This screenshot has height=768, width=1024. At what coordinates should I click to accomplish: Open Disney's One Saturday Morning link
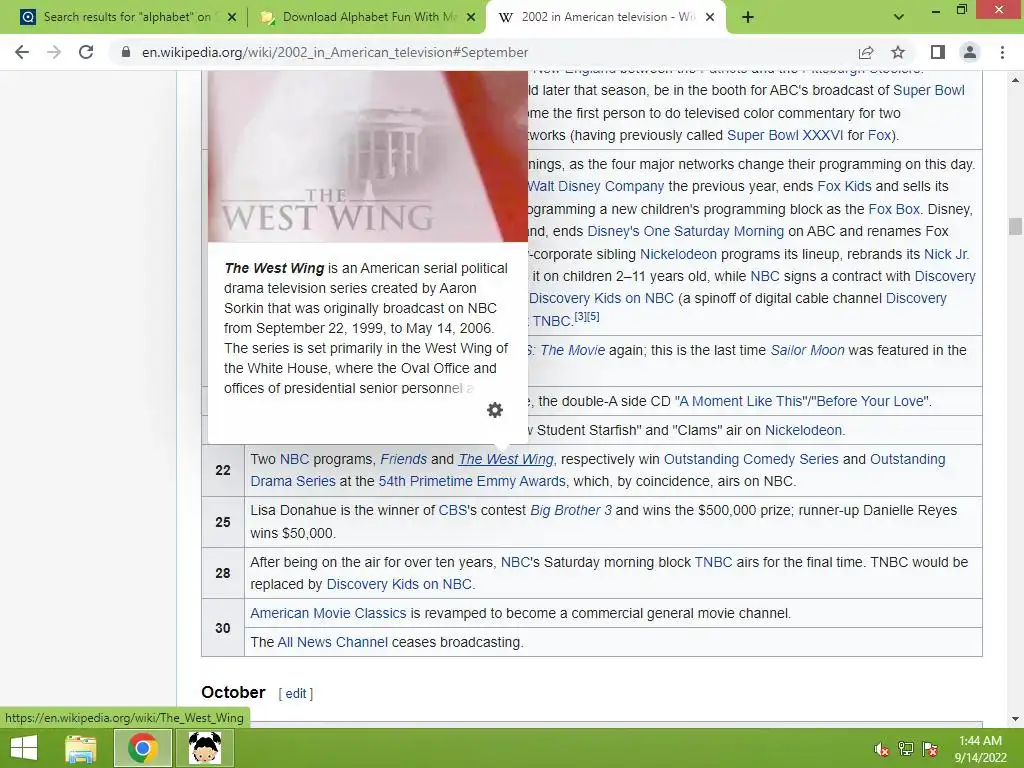(x=685, y=231)
